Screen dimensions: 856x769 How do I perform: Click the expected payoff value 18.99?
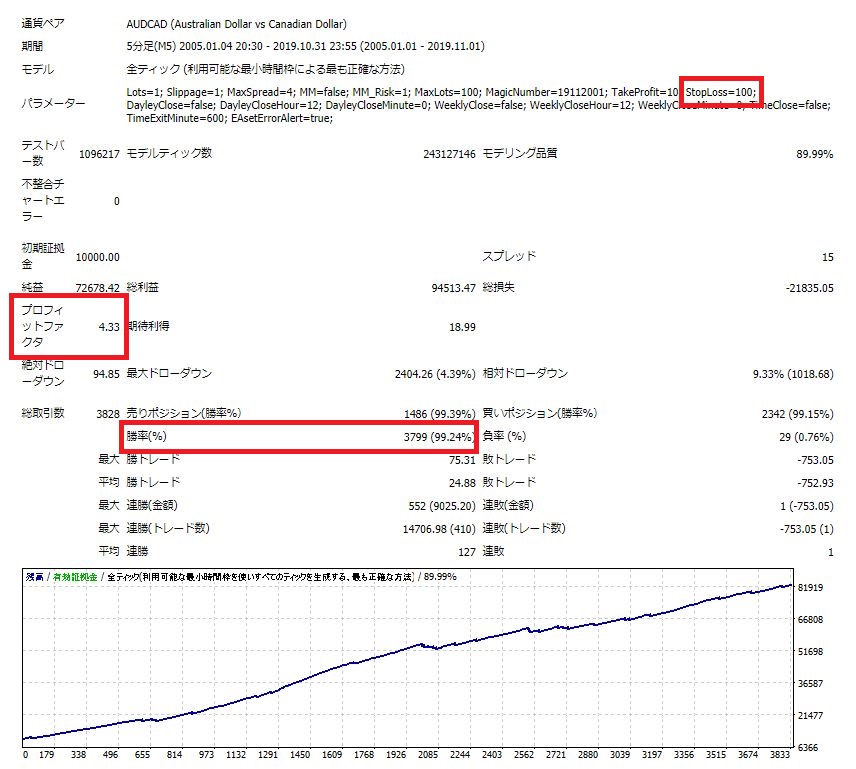pyautogui.click(x=462, y=327)
